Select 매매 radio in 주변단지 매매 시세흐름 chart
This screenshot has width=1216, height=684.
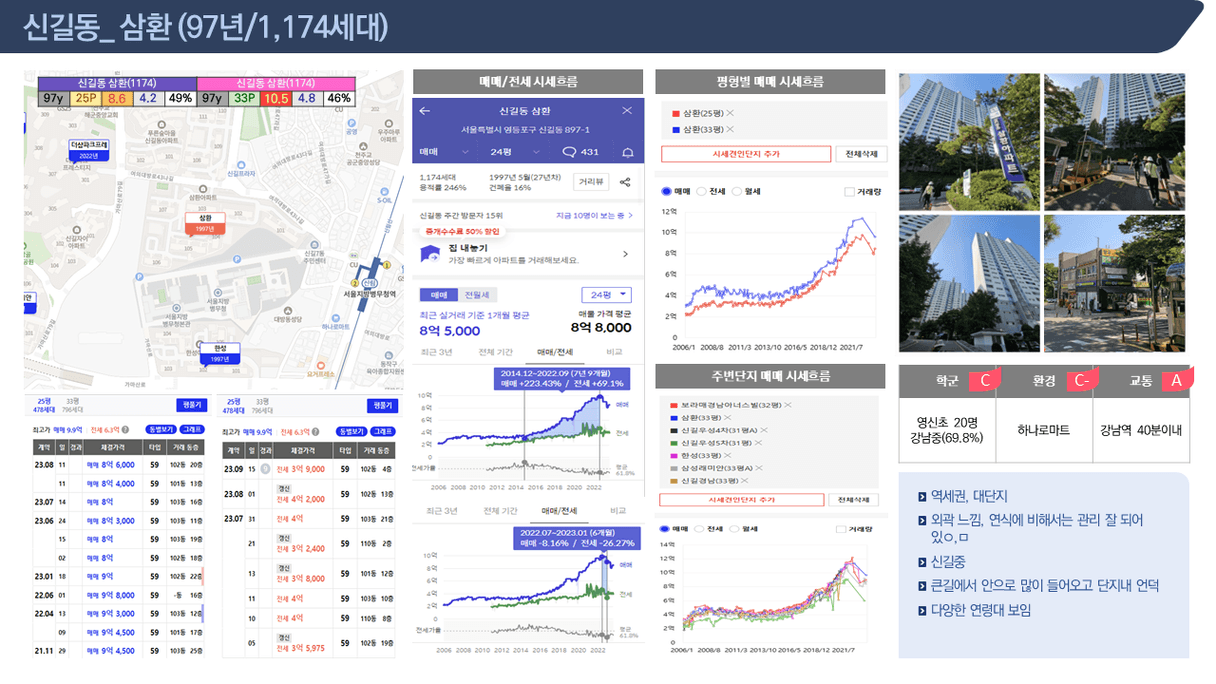pos(667,527)
